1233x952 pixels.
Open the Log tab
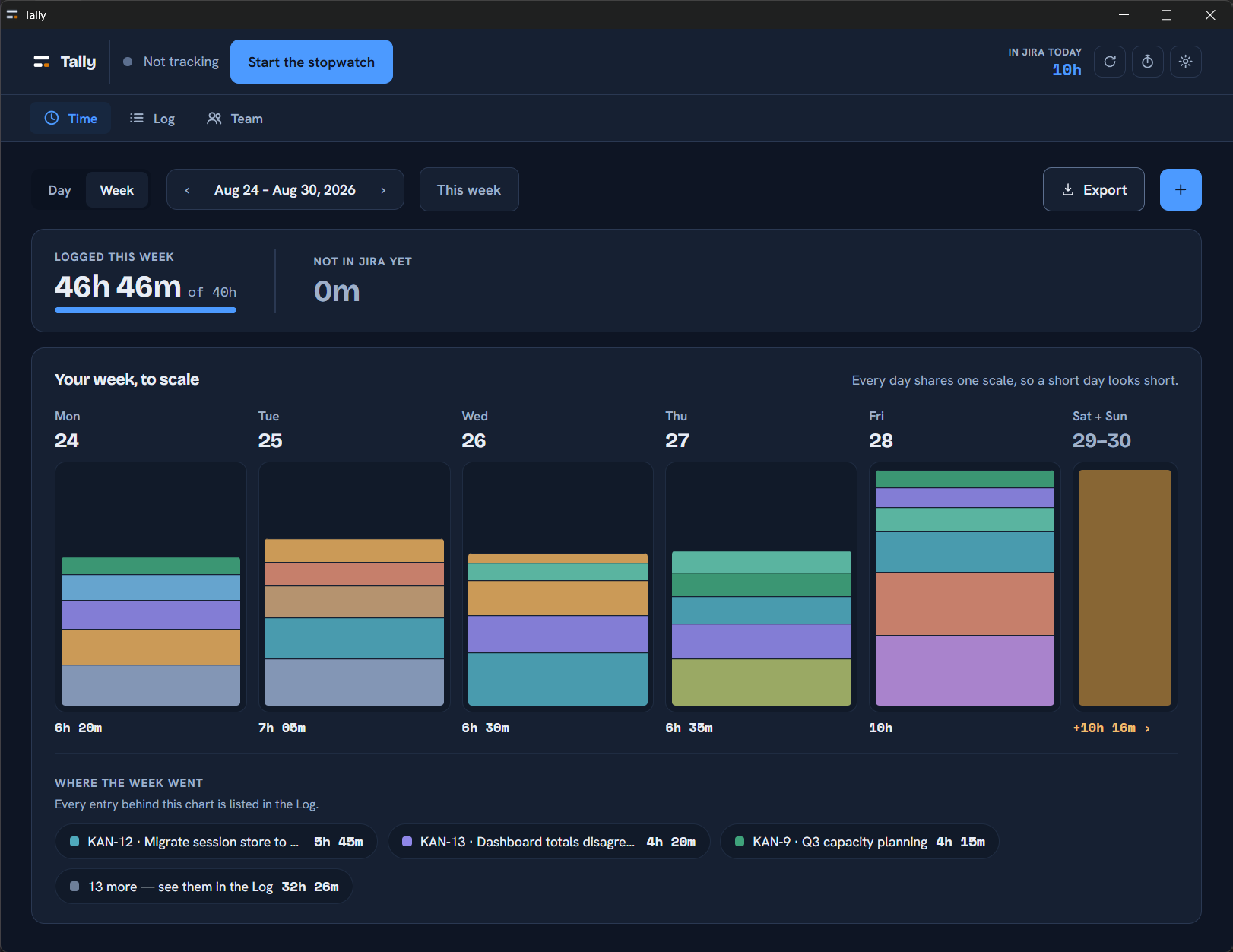pos(152,118)
